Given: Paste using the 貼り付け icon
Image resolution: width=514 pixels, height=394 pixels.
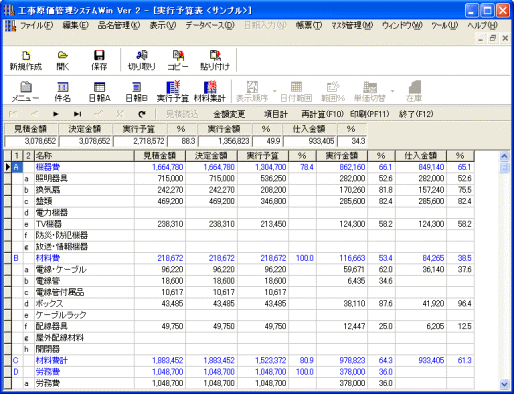Looking at the screenshot, I should [x=215, y=60].
